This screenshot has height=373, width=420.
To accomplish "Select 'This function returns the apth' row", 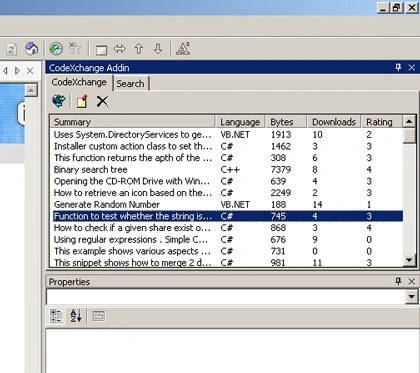I will click(227, 158).
